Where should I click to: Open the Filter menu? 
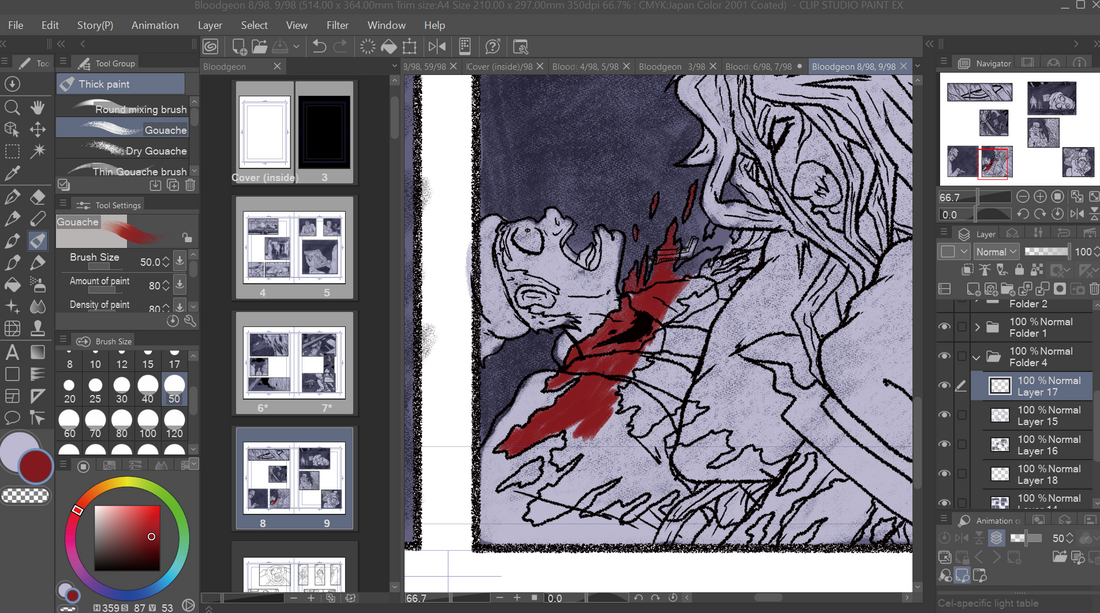coord(337,25)
